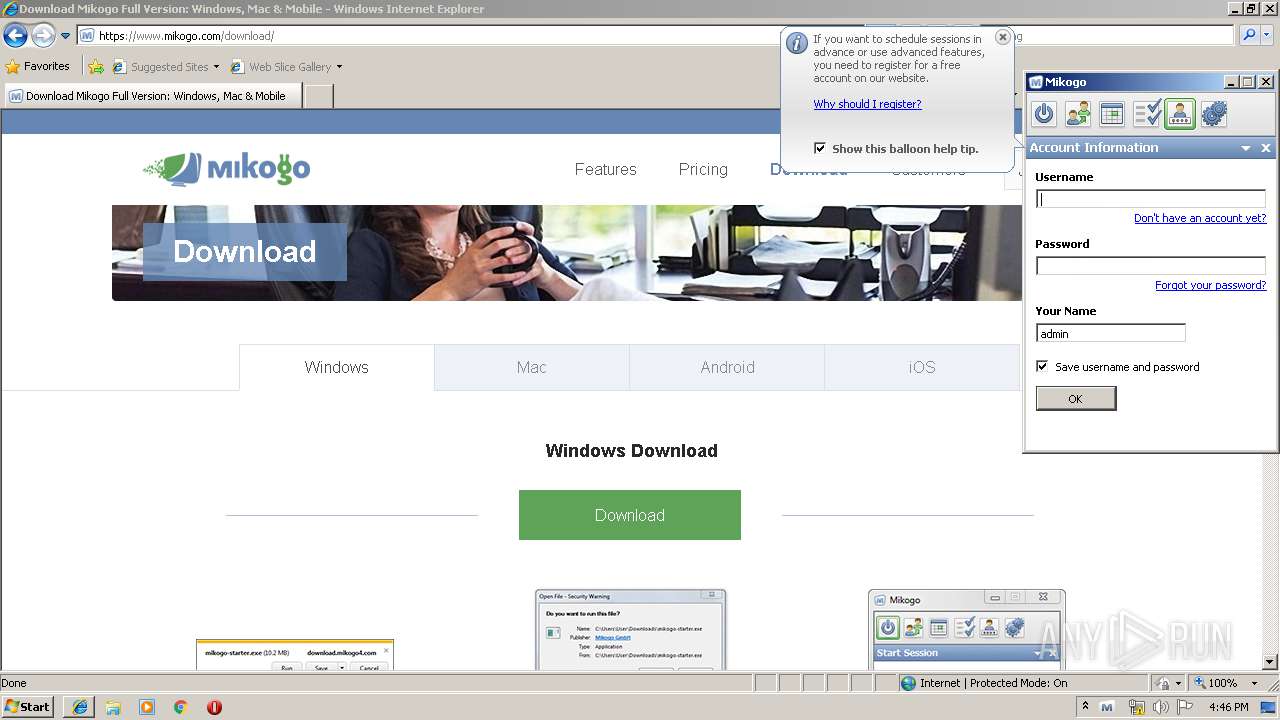Click screenshot thumbnail of mikogo-starter.exe download bar
Image resolution: width=1280 pixels, height=720 pixels.
295,655
